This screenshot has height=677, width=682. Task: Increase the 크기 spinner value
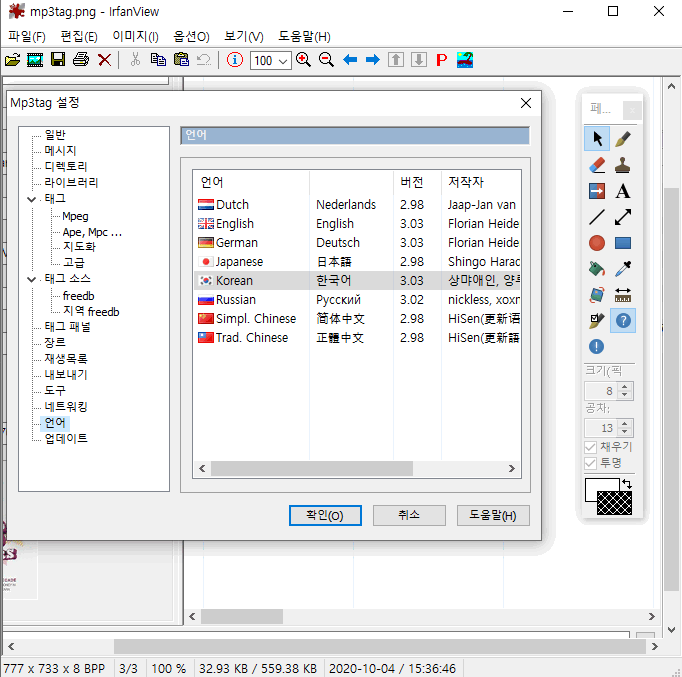pyautogui.click(x=625, y=387)
